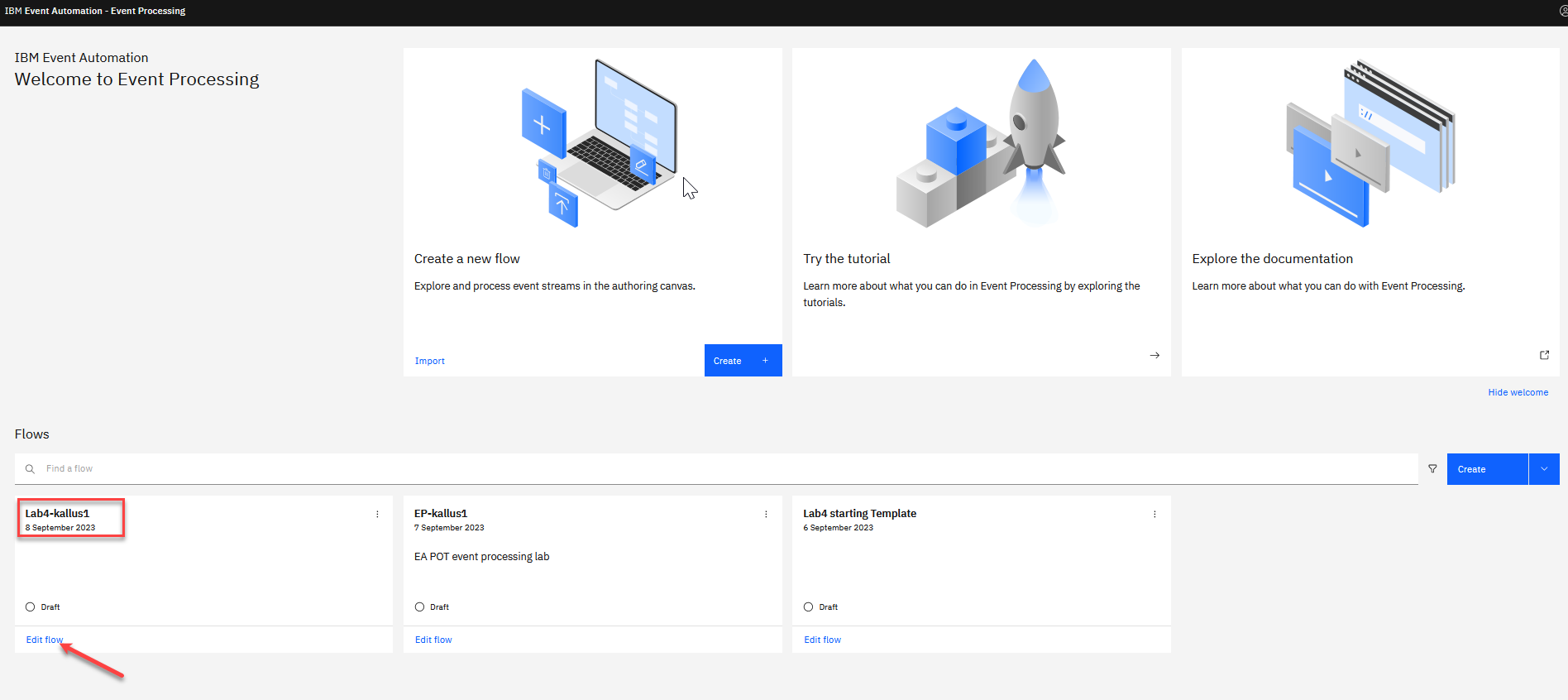Viewport: 1568px width, 700px height.
Task: Expand the Create dropdown chevron in Flows
Action: tap(1544, 469)
